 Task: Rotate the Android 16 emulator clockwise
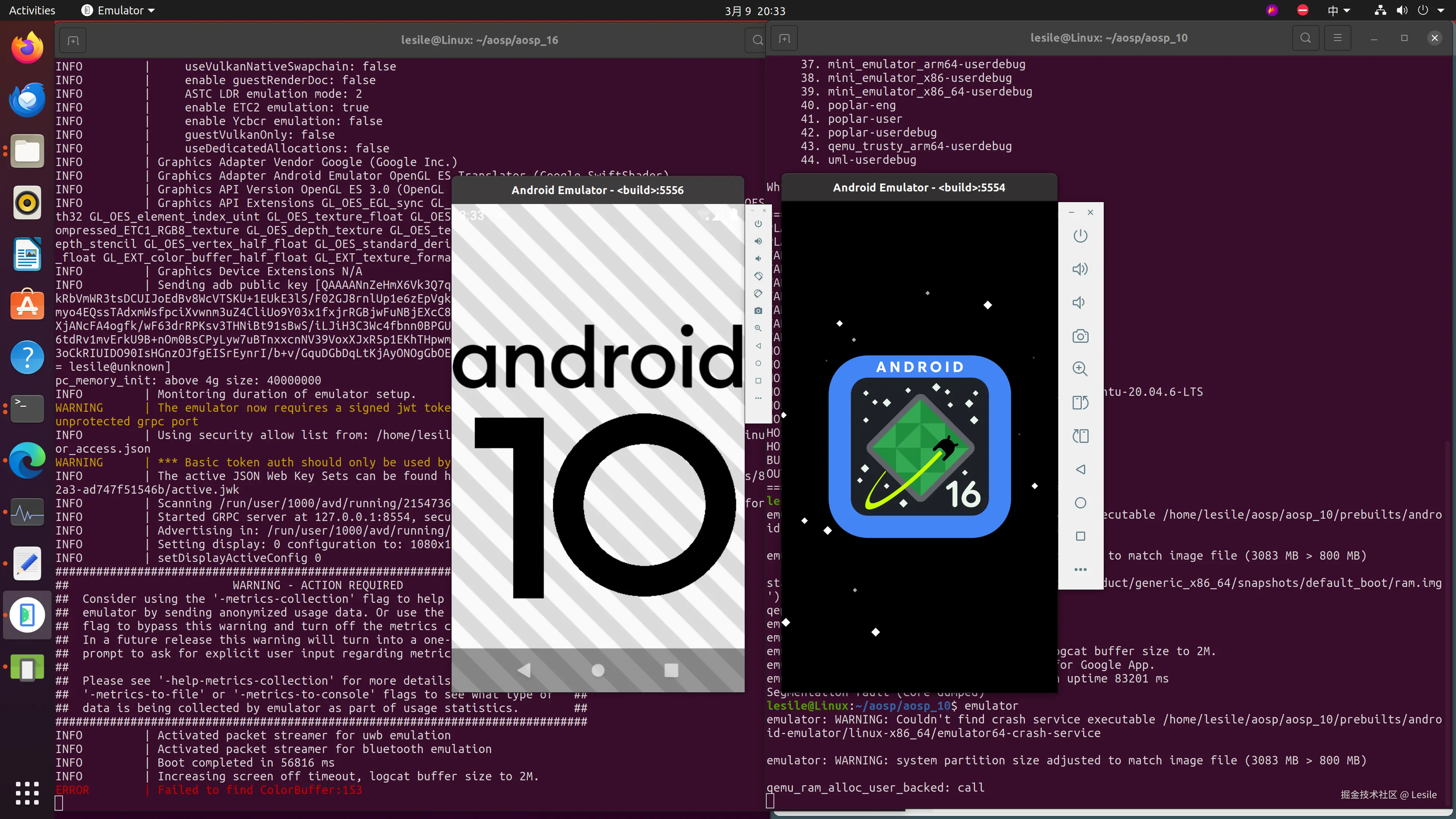(1080, 435)
